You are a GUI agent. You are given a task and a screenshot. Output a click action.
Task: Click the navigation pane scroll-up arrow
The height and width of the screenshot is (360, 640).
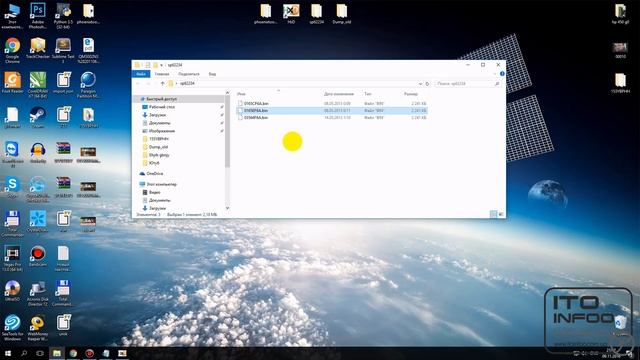point(227,93)
